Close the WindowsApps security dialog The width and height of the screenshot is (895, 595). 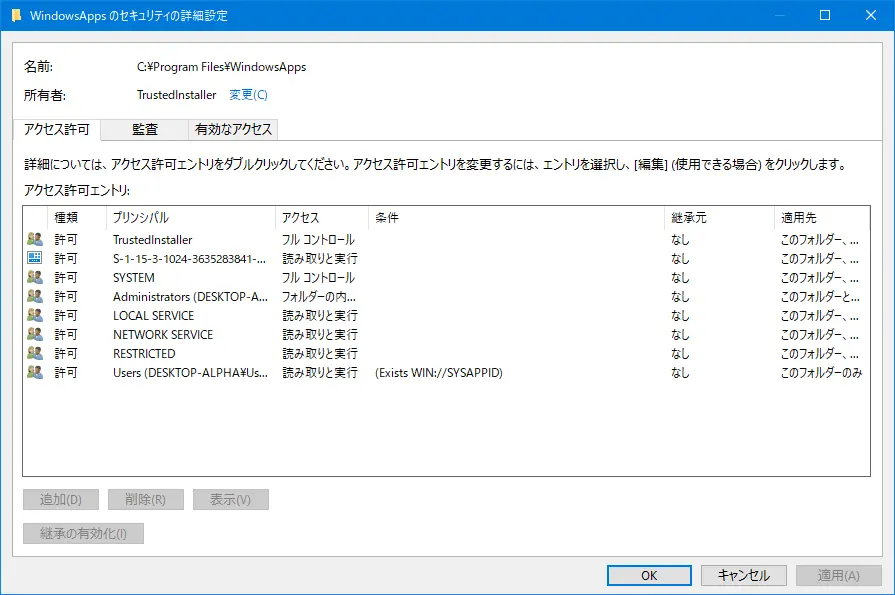tap(870, 15)
